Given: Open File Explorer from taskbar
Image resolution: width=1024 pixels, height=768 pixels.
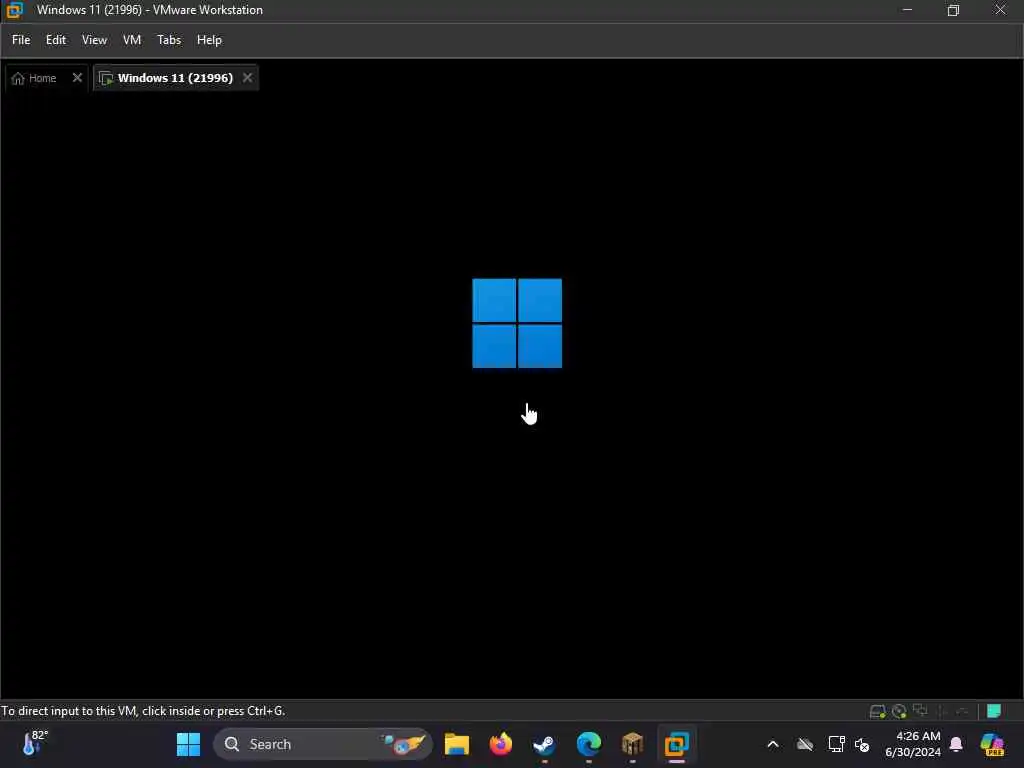Looking at the screenshot, I should (x=456, y=744).
